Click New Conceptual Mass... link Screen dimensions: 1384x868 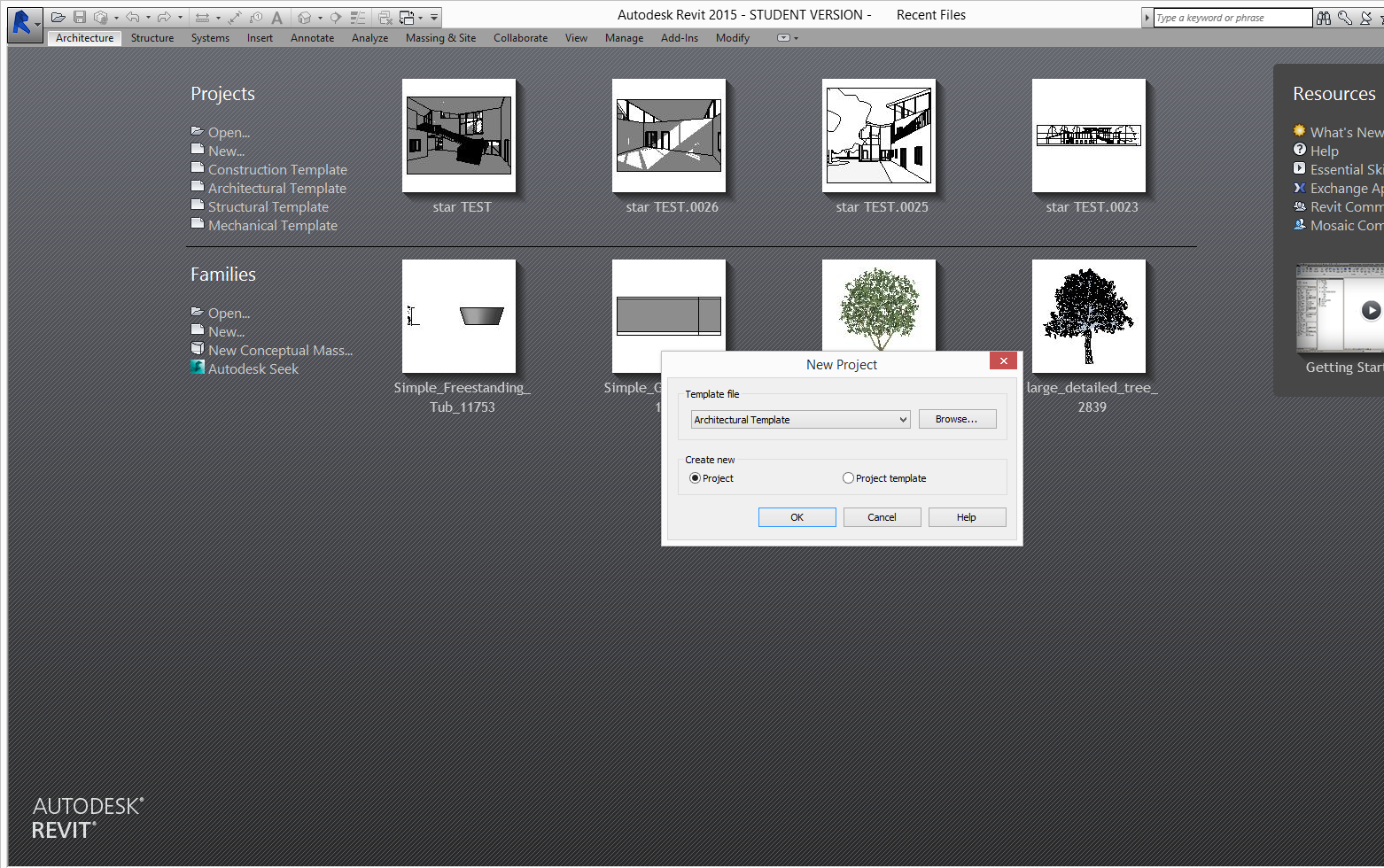(x=280, y=350)
